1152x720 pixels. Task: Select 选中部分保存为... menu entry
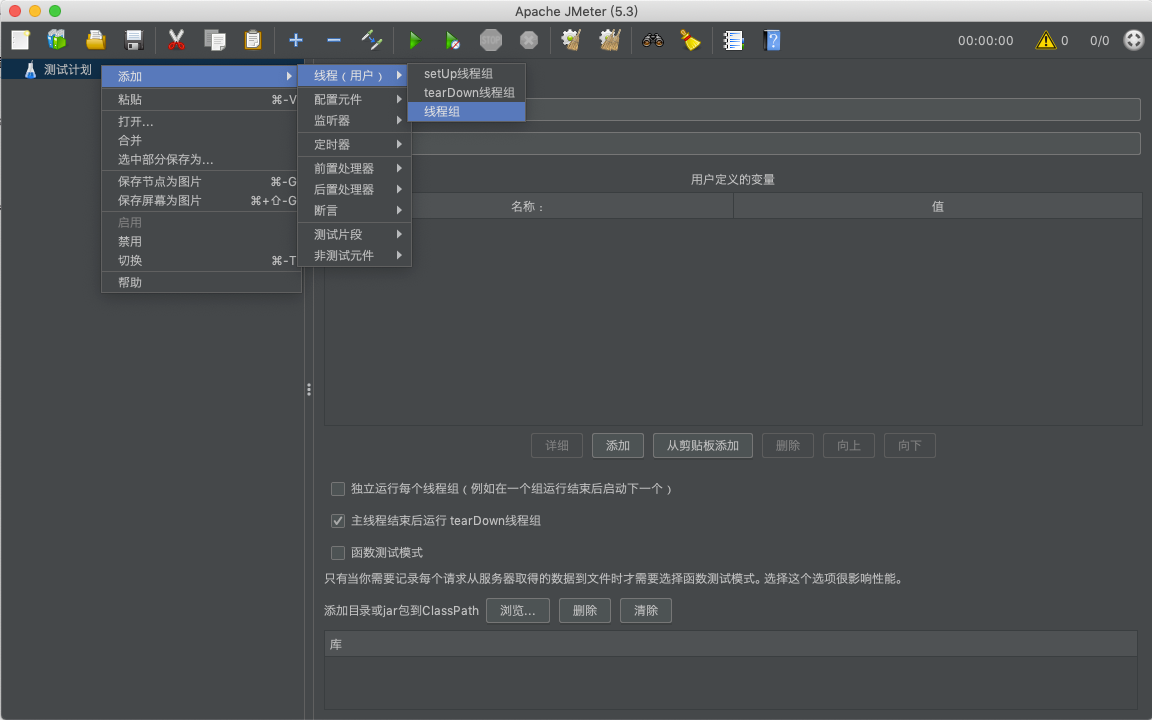pyautogui.click(x=201, y=160)
